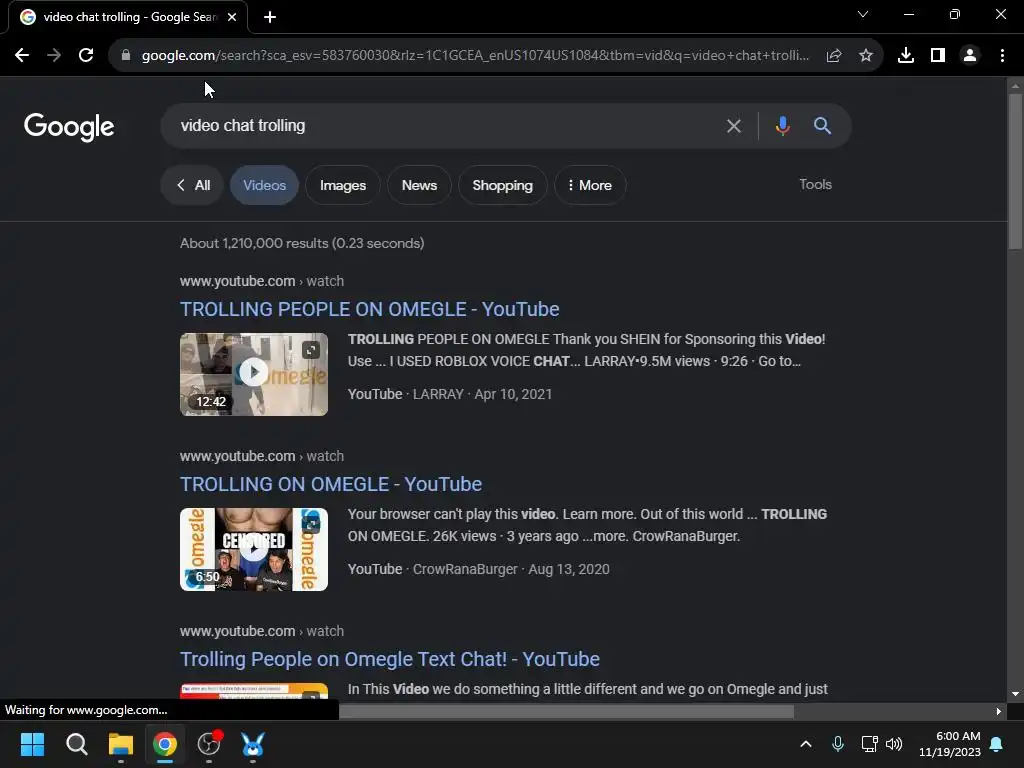1024x768 pixels.
Task: Open the notification bell icon
Action: point(997,744)
